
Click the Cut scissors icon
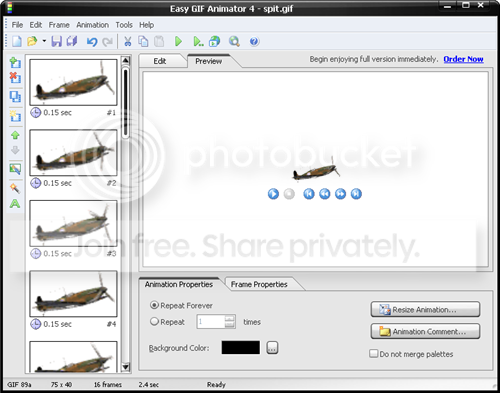tap(127, 41)
